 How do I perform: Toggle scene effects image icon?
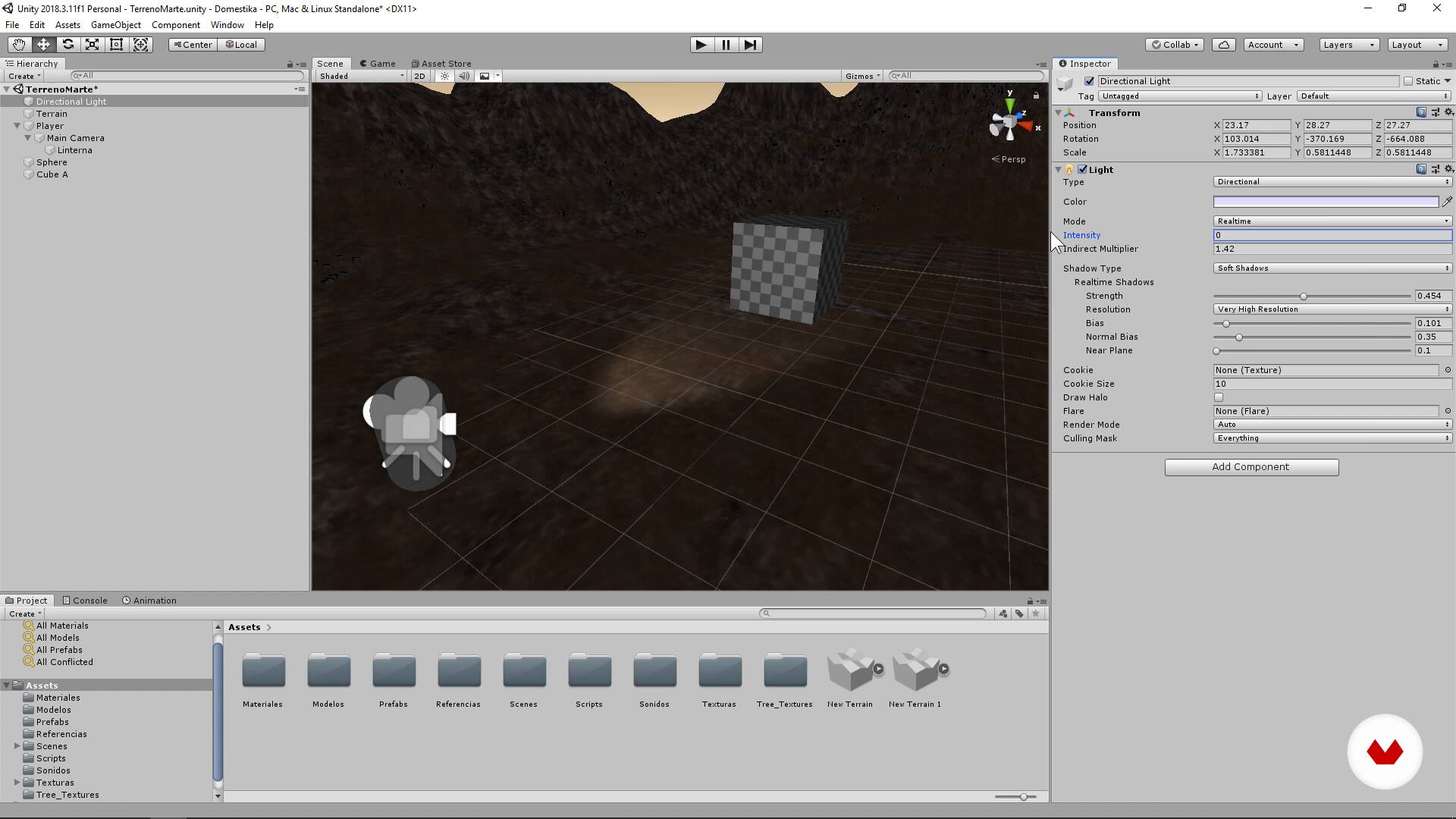tap(485, 76)
